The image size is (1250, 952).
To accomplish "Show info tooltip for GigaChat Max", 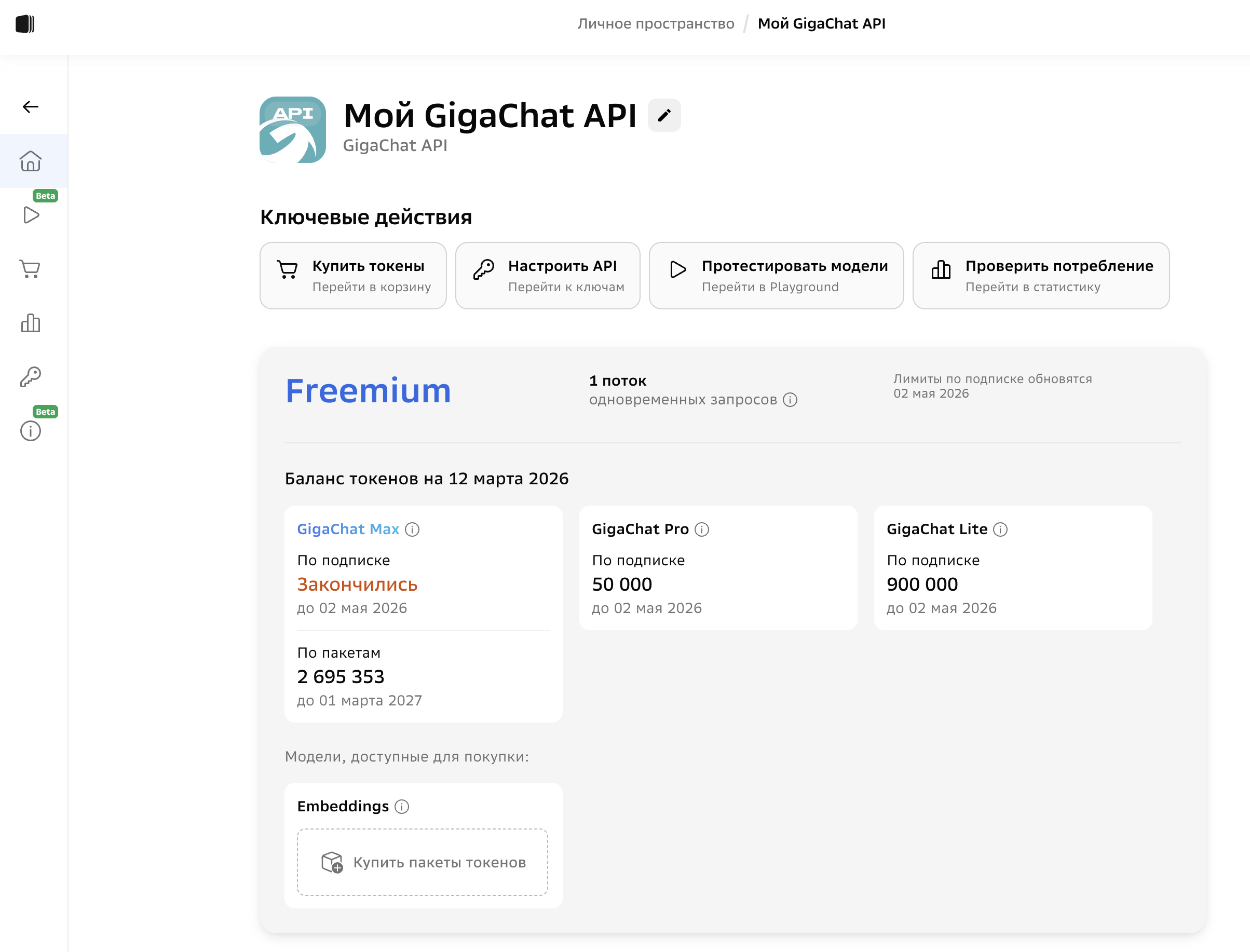I will pyautogui.click(x=413, y=529).
